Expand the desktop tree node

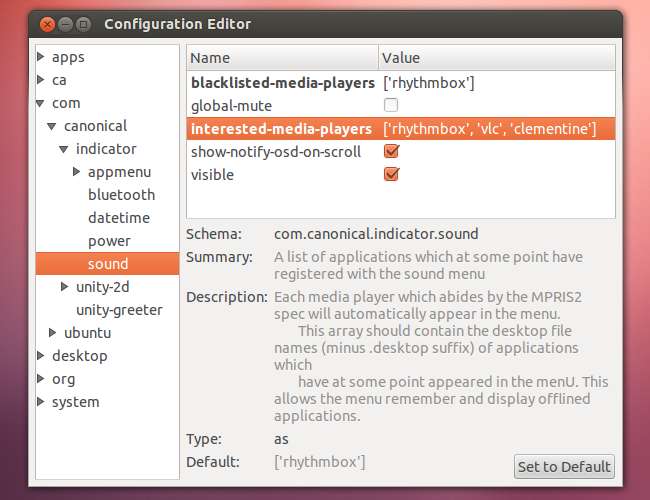pyautogui.click(x=41, y=356)
